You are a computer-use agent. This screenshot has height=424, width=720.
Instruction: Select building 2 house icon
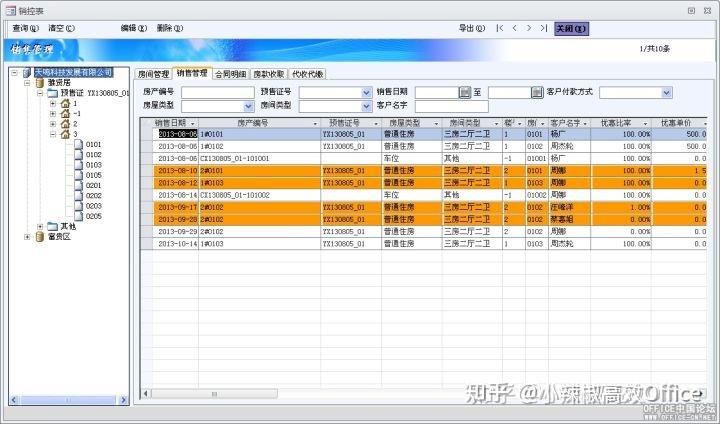(x=65, y=124)
